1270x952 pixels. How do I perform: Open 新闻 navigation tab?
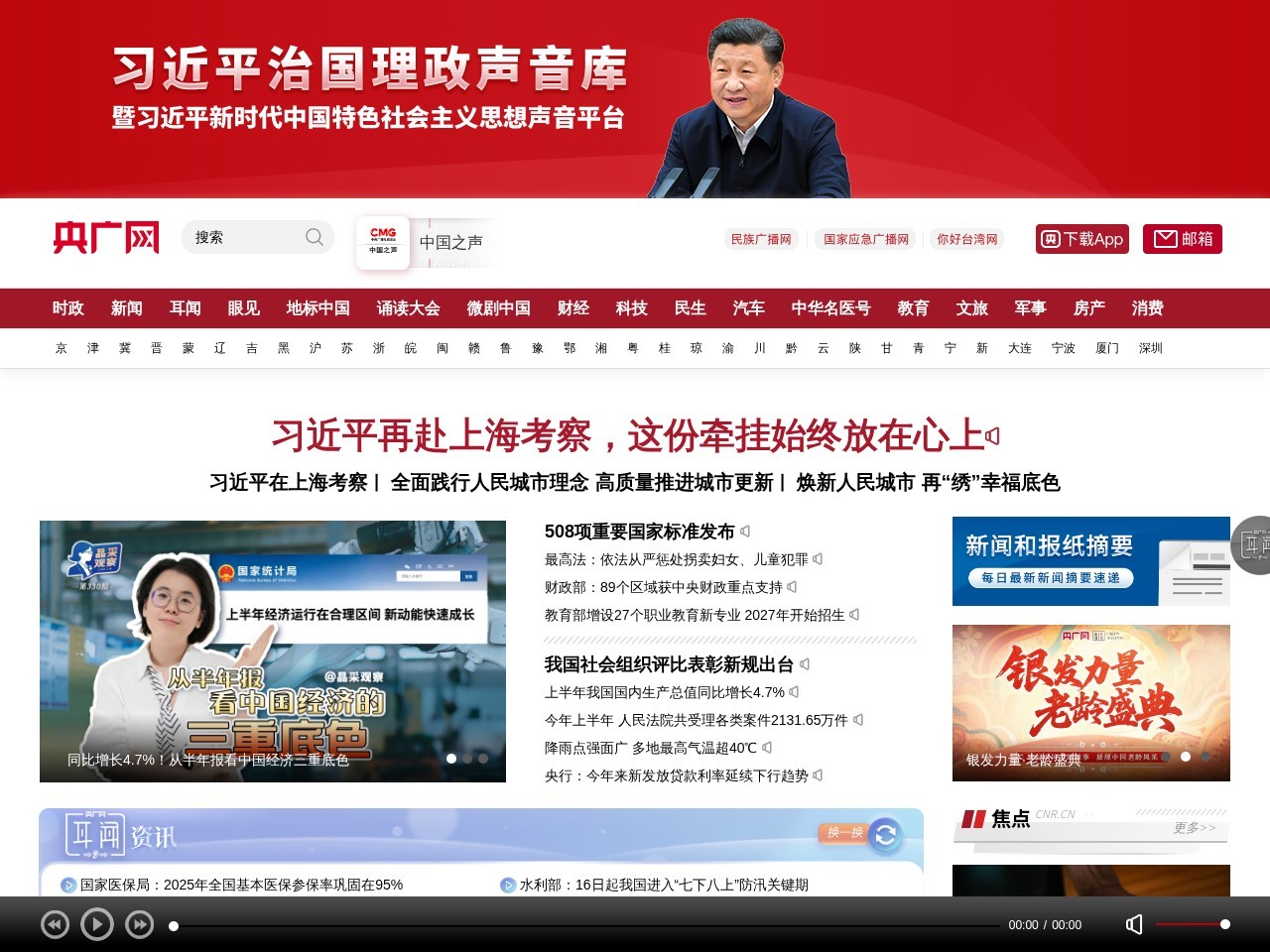pyautogui.click(x=127, y=308)
